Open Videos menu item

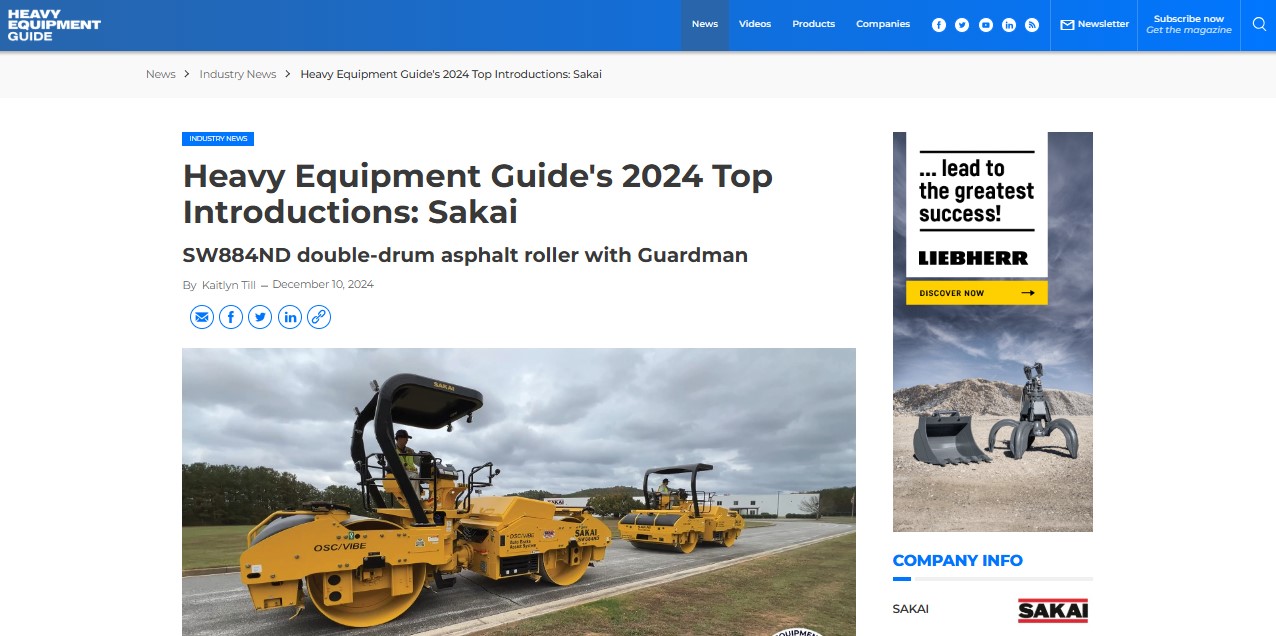[755, 25]
